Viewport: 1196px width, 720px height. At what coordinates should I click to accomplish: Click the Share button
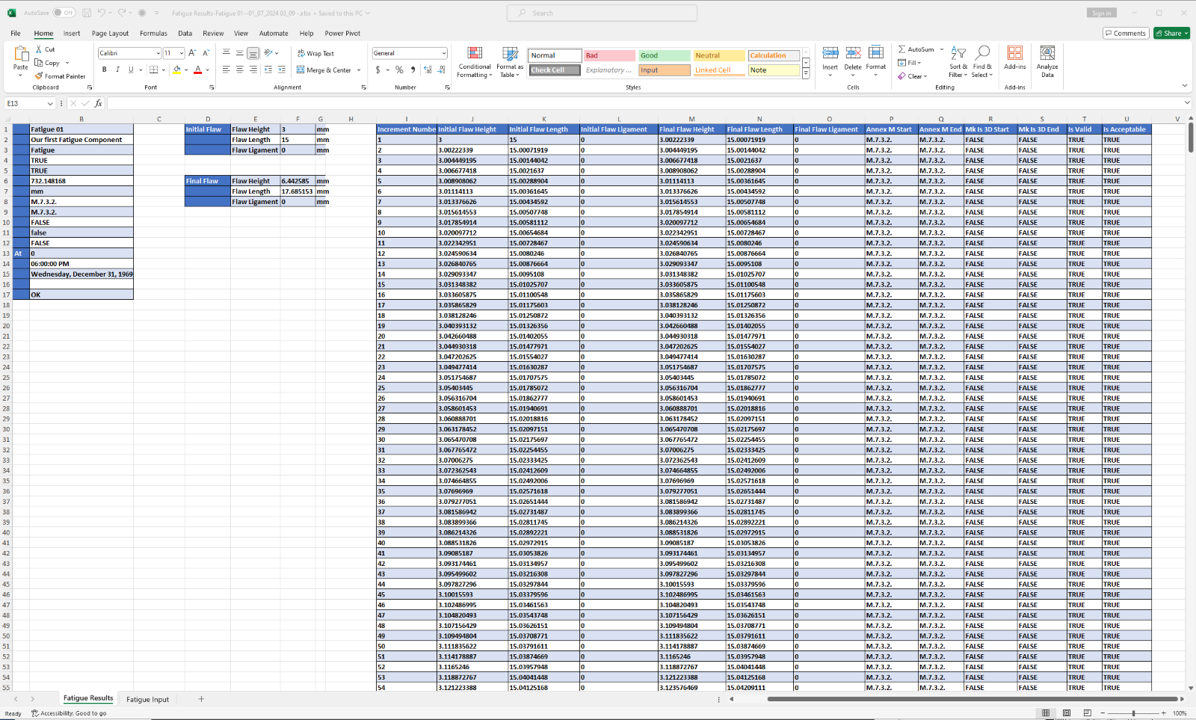click(1171, 33)
